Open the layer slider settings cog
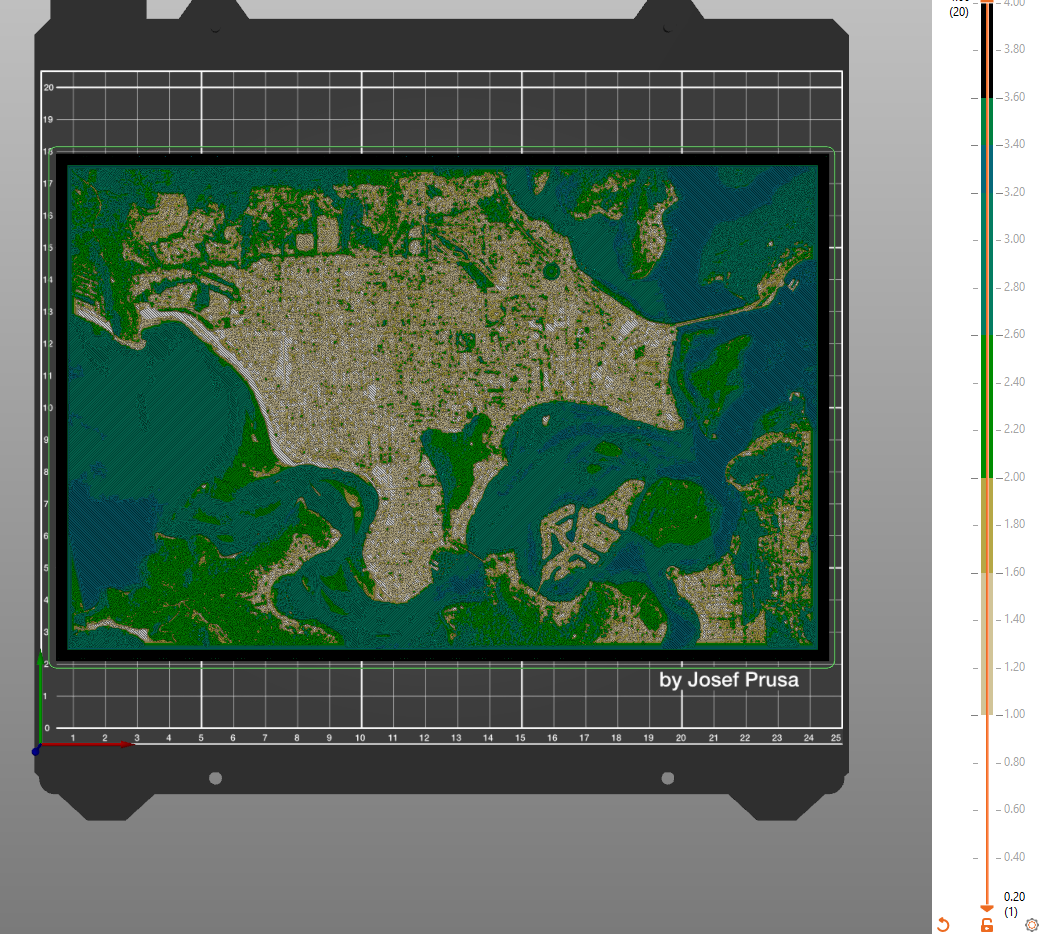 click(1031, 925)
